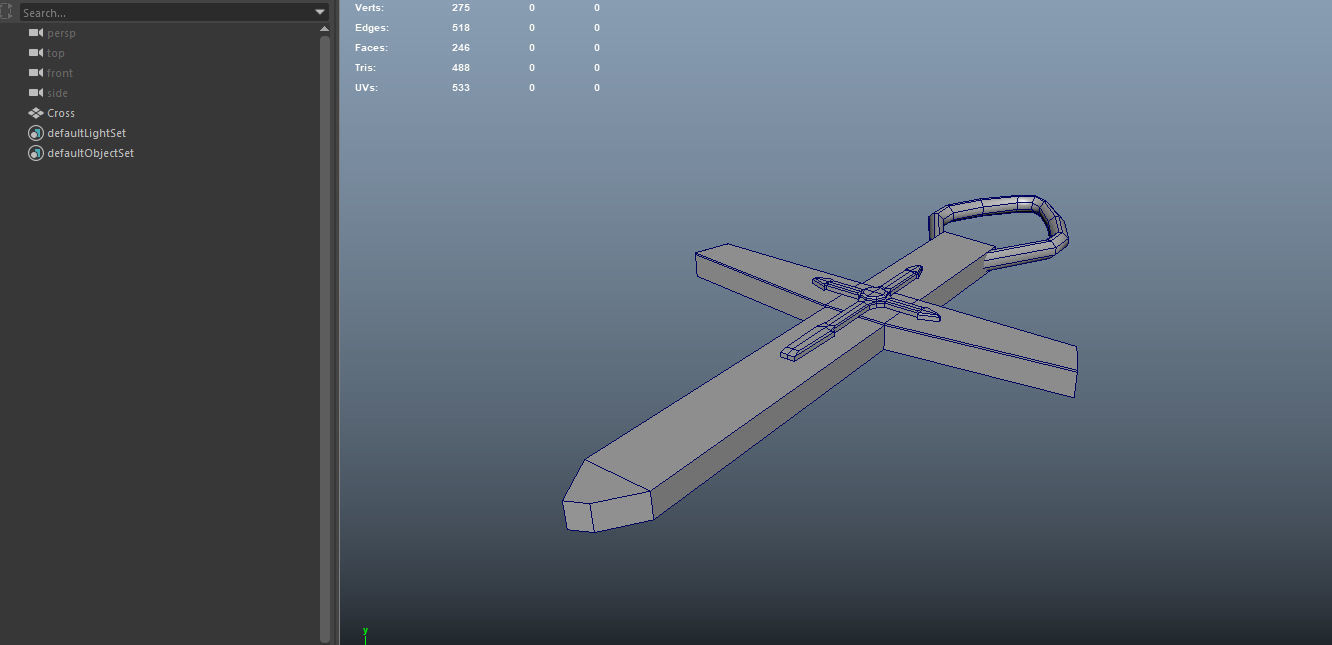The image size is (1332, 645).
Task: Open the search field dropdown arrow
Action: (x=320, y=12)
